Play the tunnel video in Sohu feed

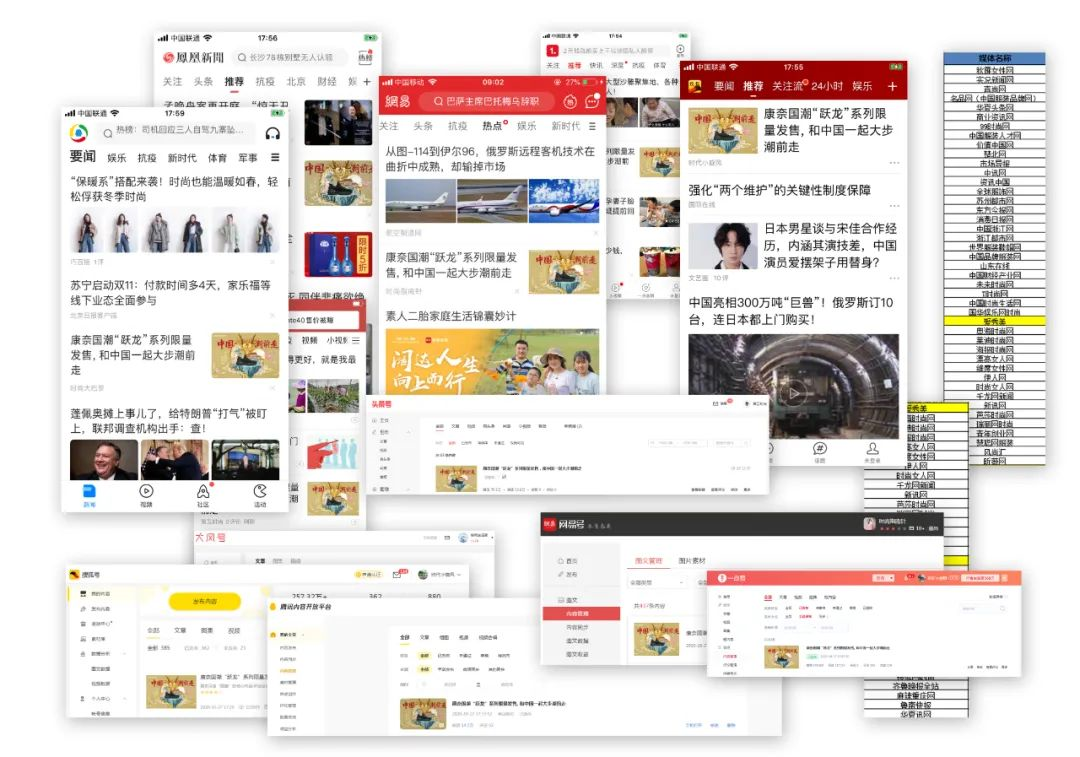coord(793,393)
